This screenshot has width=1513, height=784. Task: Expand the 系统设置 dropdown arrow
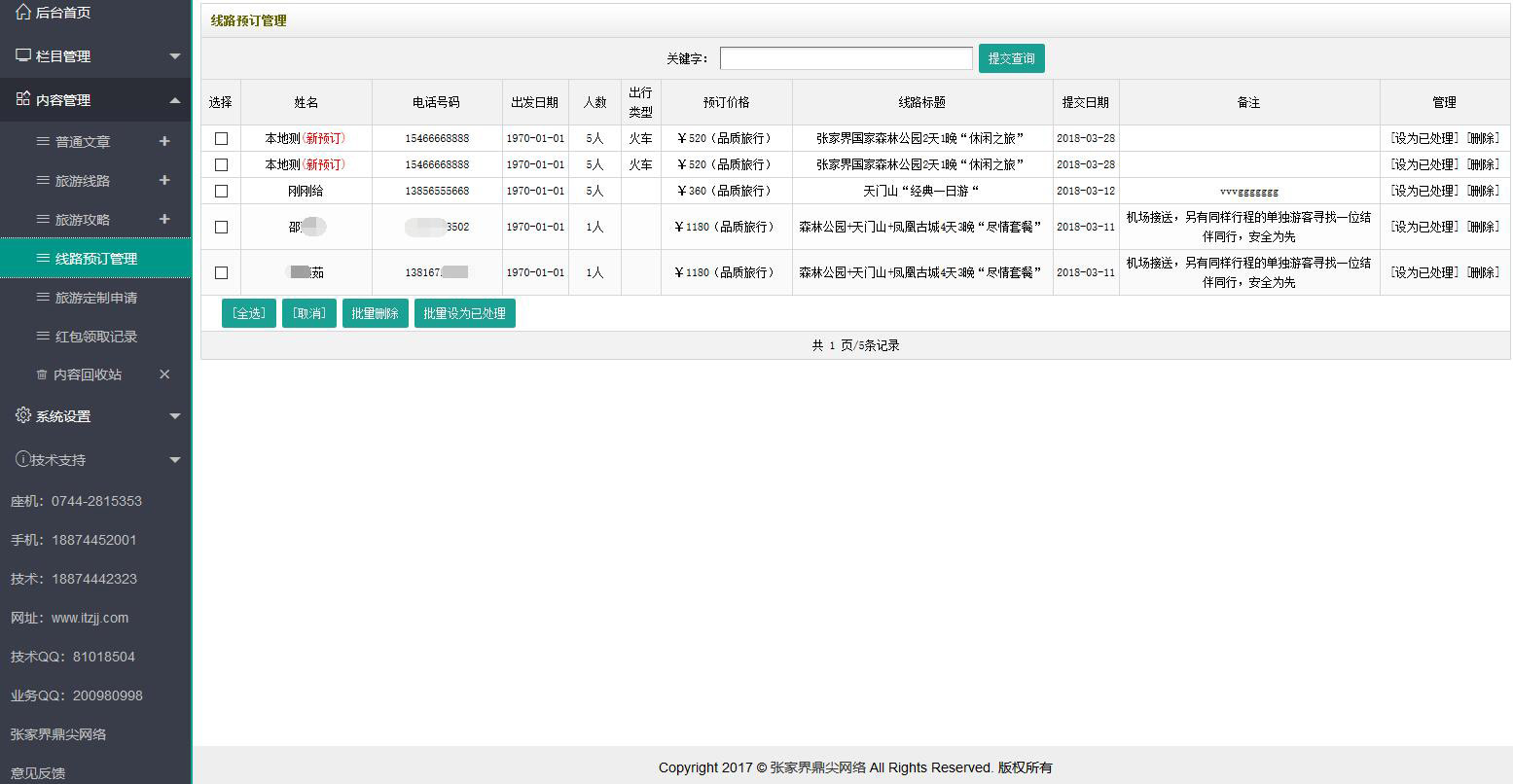tap(175, 416)
